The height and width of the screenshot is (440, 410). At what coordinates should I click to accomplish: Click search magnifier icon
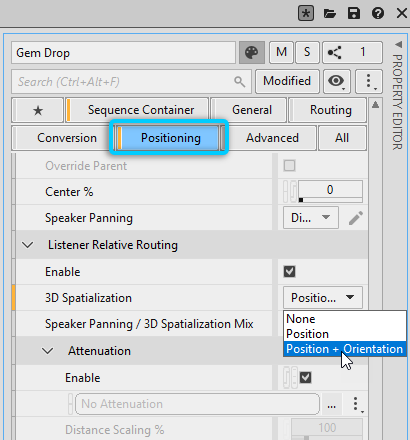(x=239, y=81)
